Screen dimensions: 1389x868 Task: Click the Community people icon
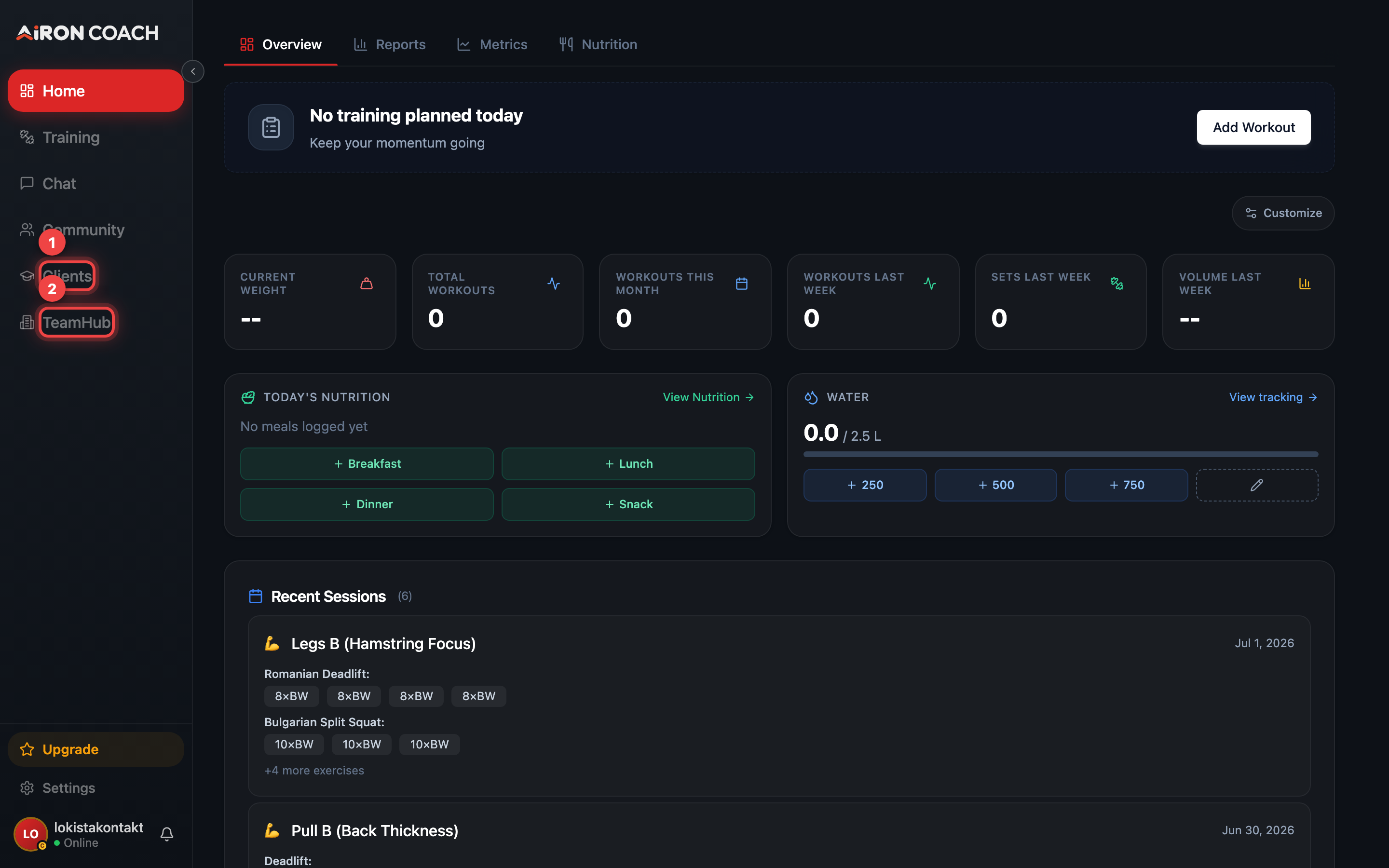click(x=27, y=230)
